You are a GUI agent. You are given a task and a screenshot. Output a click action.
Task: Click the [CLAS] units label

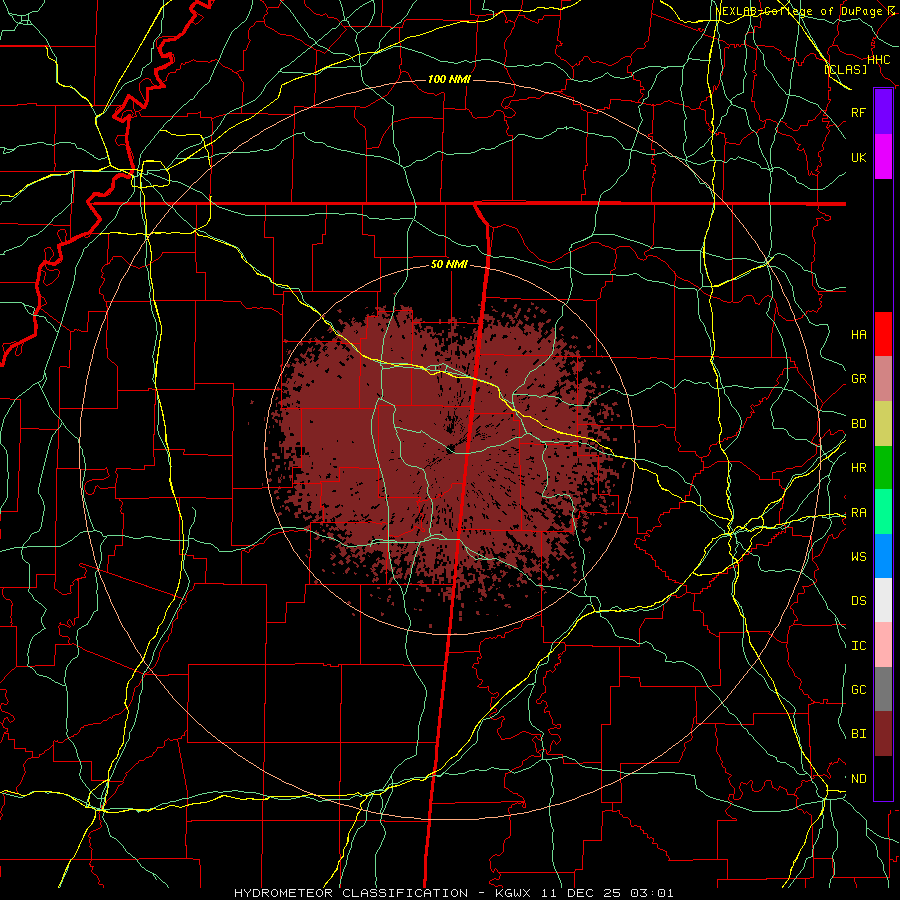click(845, 69)
